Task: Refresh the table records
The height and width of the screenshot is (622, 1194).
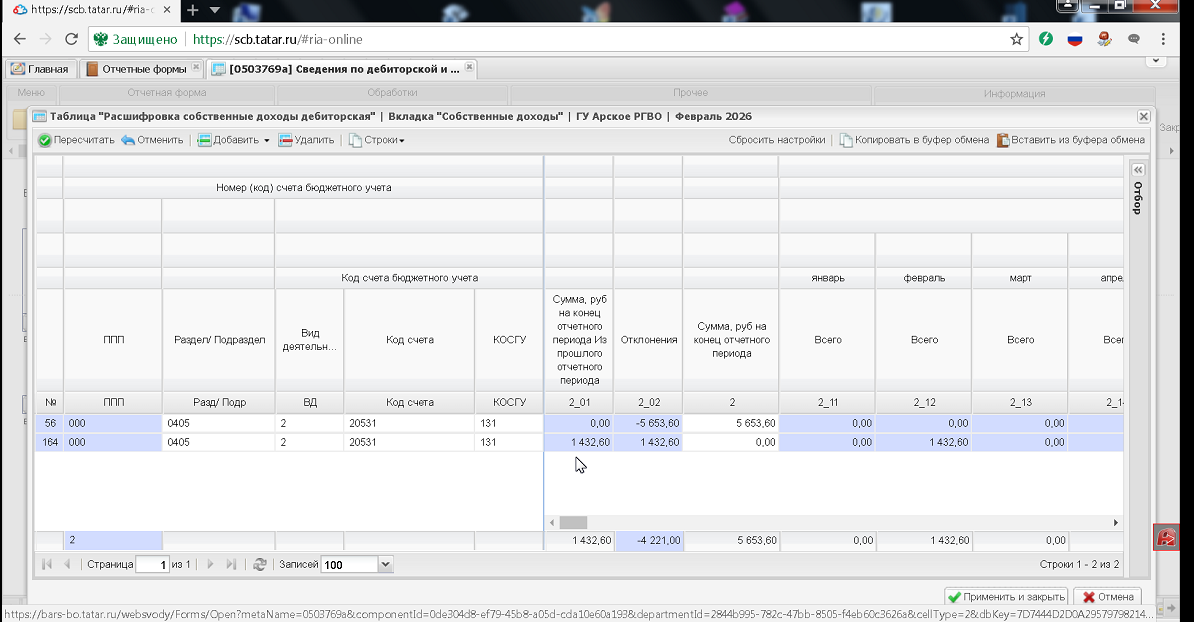Action: pos(260,564)
